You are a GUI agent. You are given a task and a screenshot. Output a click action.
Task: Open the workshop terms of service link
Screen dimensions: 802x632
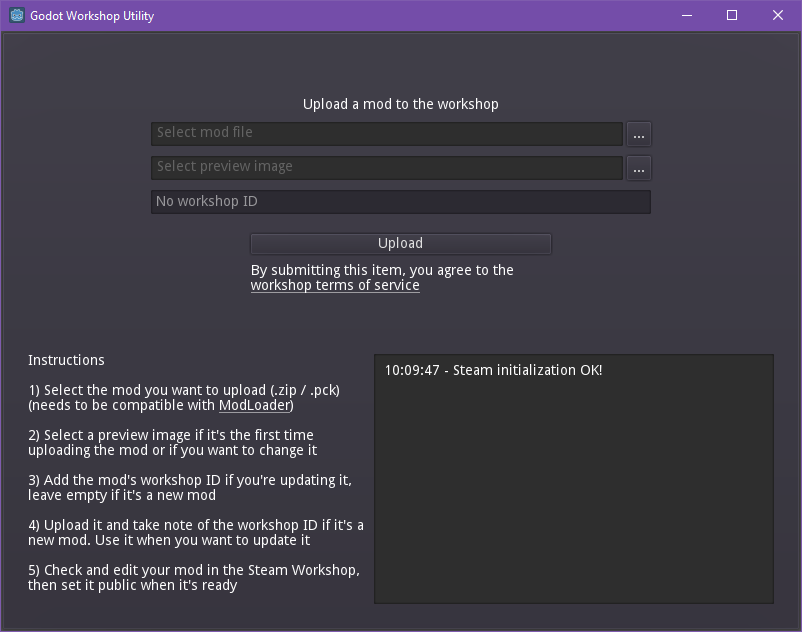[x=335, y=285]
